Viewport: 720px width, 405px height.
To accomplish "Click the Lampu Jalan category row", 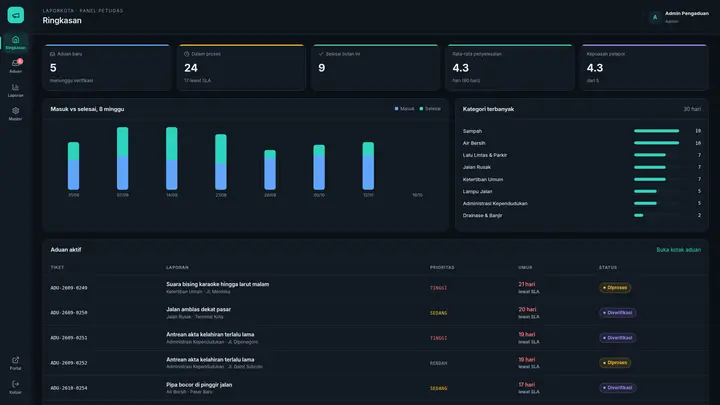I will coord(582,191).
